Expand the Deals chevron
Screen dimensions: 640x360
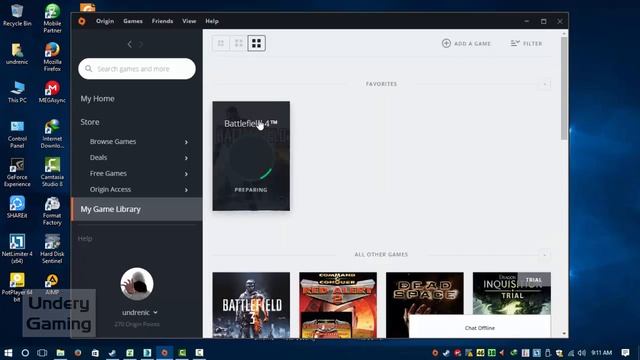click(186, 158)
